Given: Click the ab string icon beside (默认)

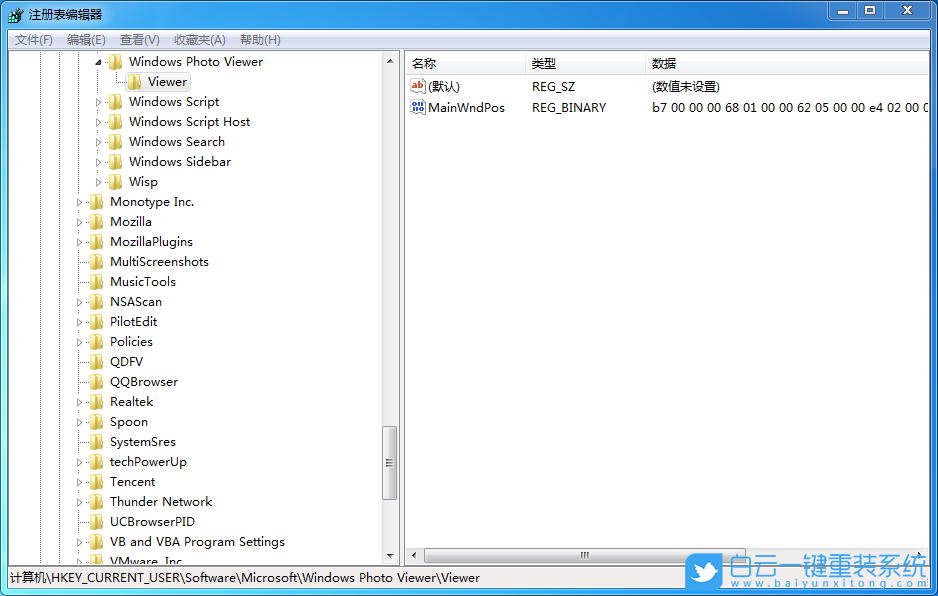Looking at the screenshot, I should coord(418,86).
